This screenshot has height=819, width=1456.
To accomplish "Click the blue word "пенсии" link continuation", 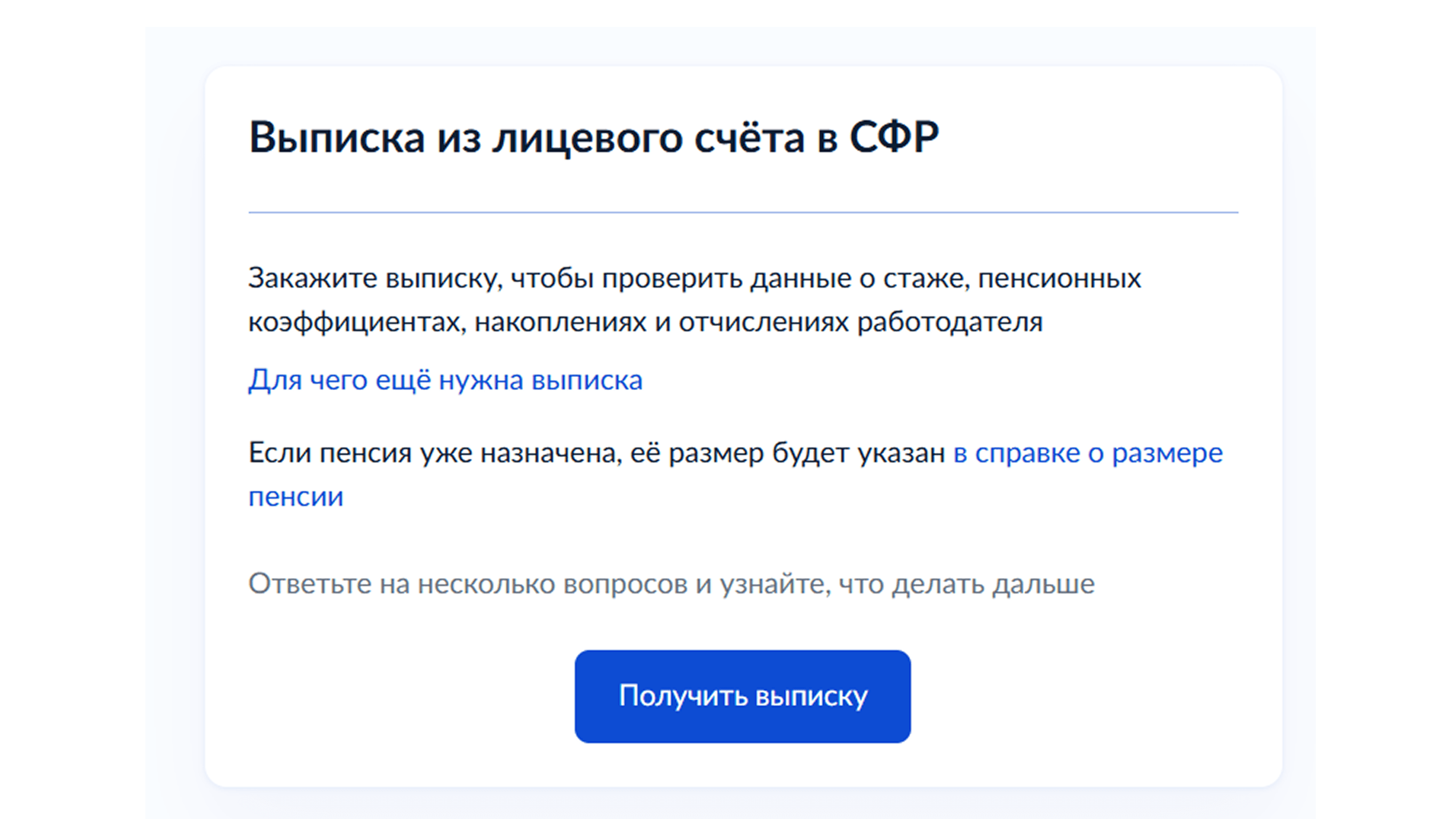I will 296,496.
